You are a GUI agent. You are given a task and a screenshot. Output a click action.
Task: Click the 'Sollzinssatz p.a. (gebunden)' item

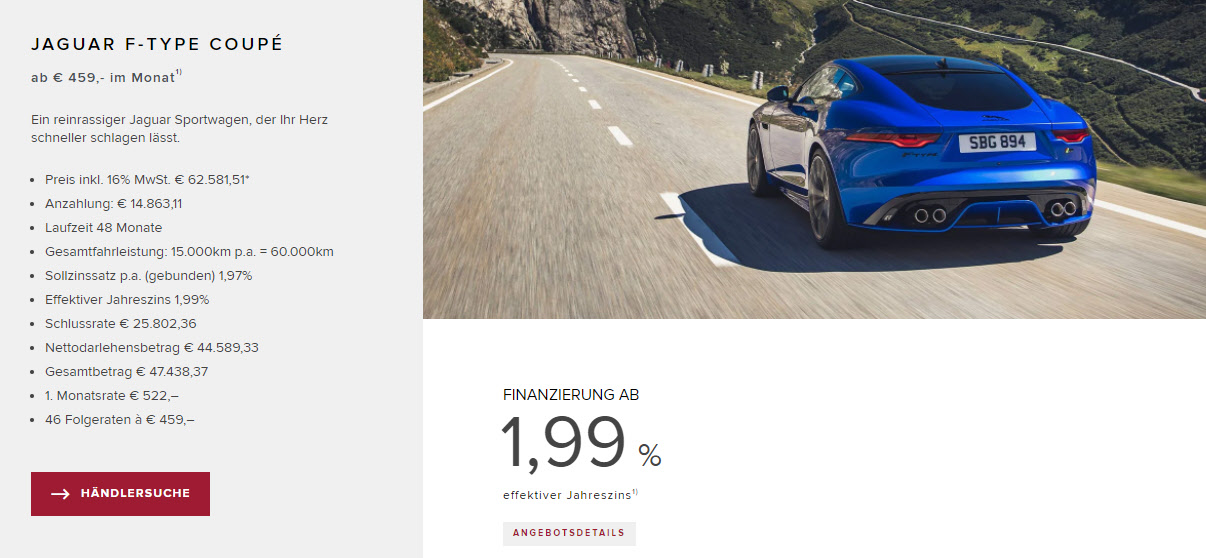[x=148, y=276]
